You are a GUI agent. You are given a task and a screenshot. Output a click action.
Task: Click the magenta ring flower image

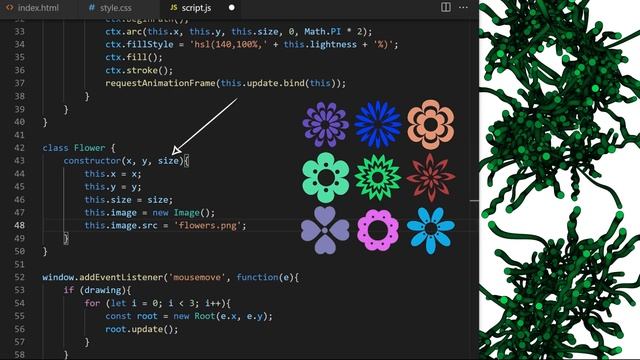[378, 230]
